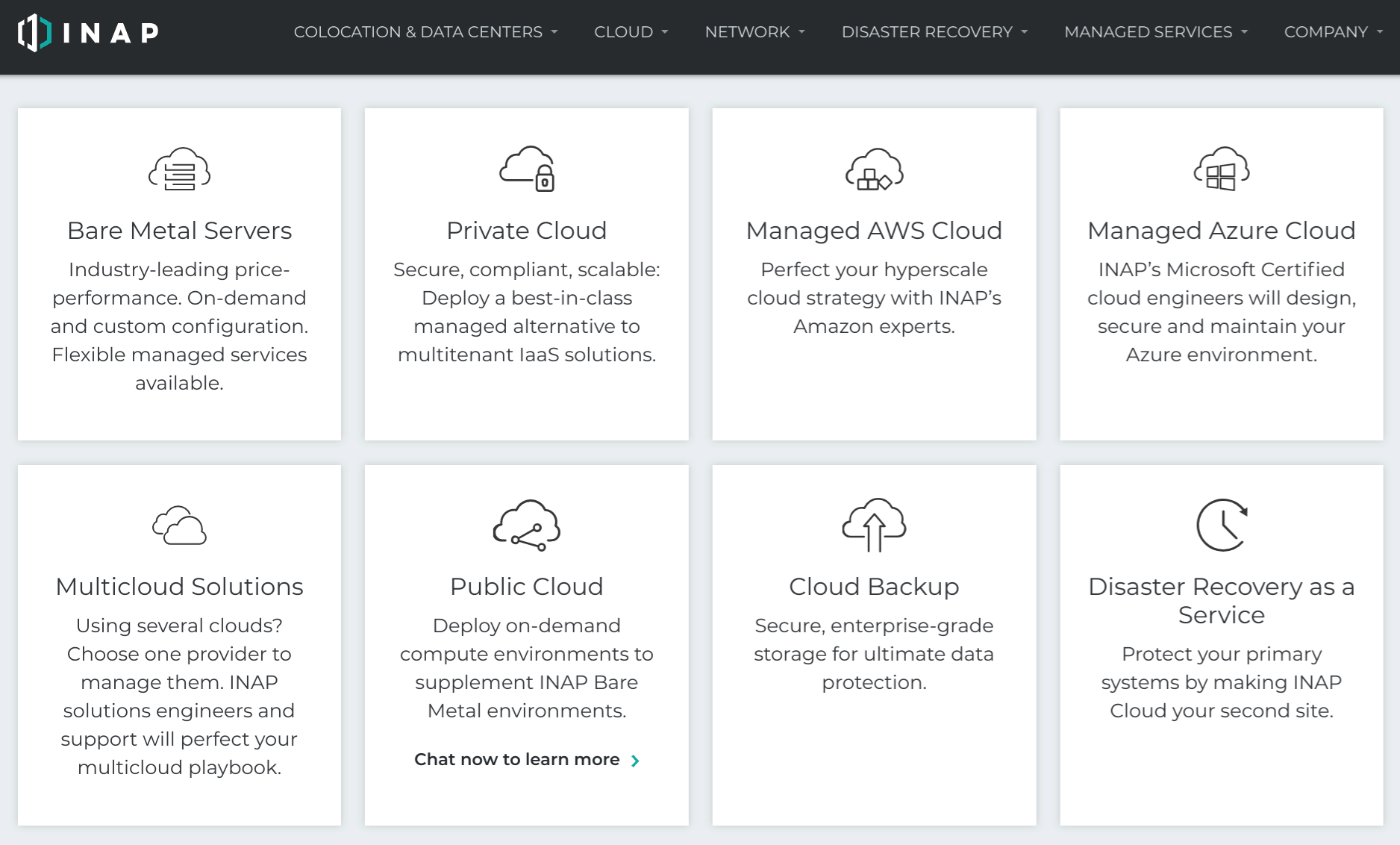Open the Bare Metal Servers heading
The width and height of the screenshot is (1400, 845).
point(179,231)
